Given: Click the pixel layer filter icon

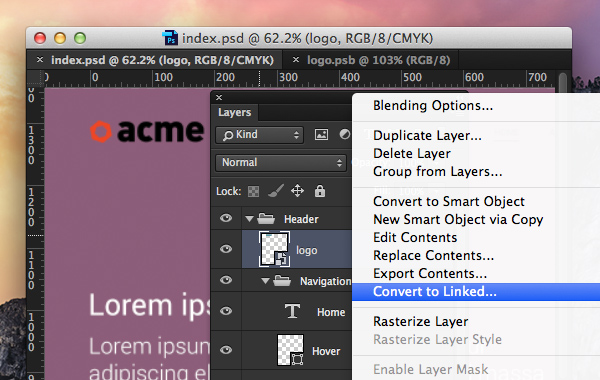Looking at the screenshot, I should 321,134.
